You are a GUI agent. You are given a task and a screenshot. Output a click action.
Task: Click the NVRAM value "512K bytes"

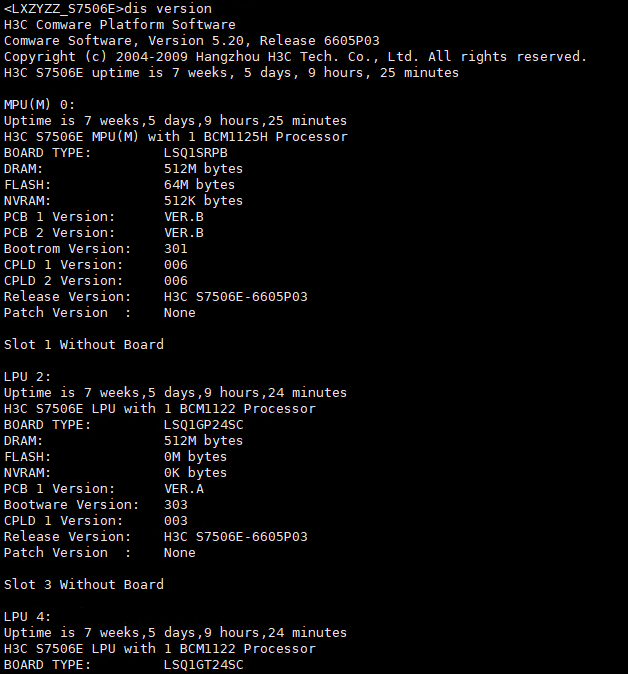[204, 201]
